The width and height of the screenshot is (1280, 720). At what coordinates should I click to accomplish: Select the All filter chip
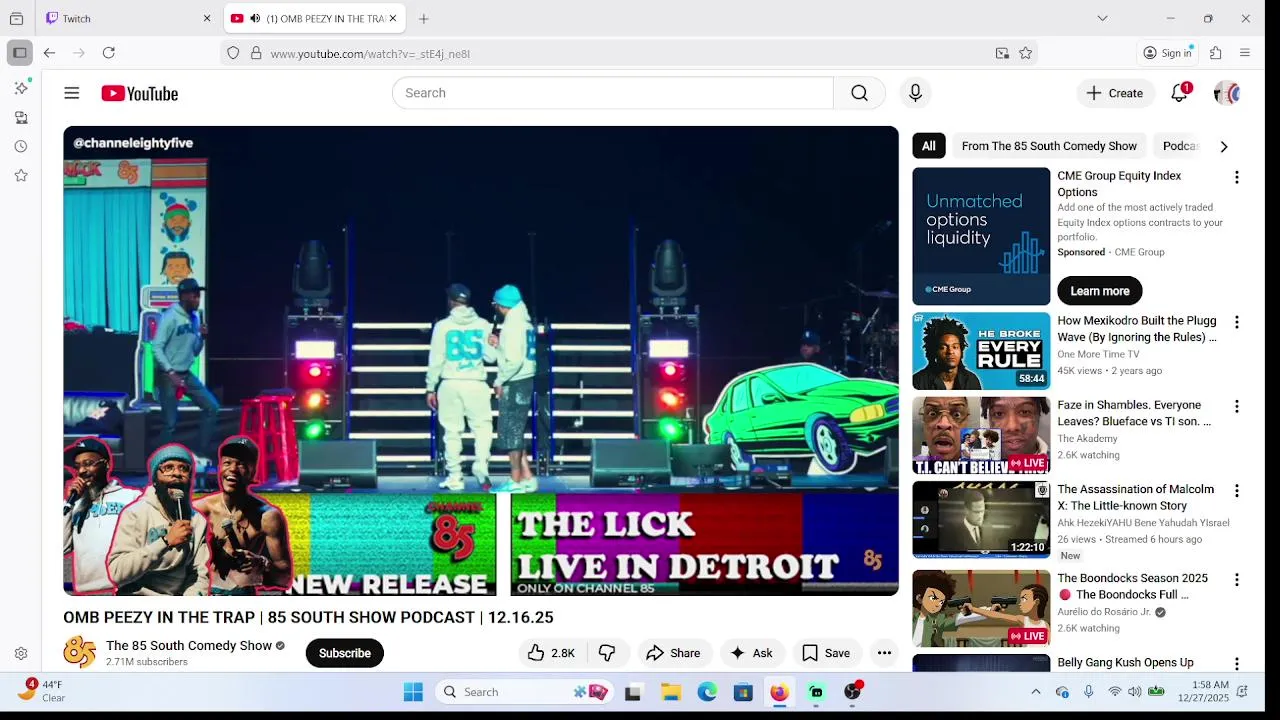click(929, 146)
